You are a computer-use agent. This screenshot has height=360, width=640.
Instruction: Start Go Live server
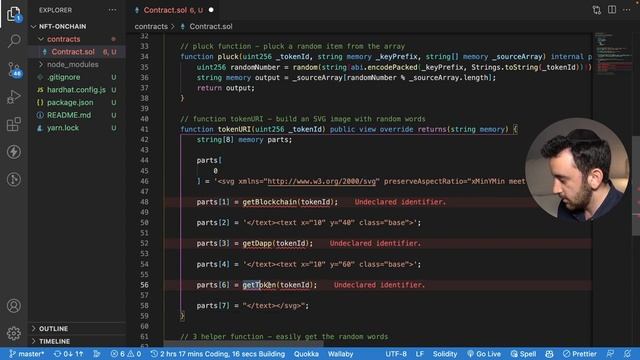[484, 354]
